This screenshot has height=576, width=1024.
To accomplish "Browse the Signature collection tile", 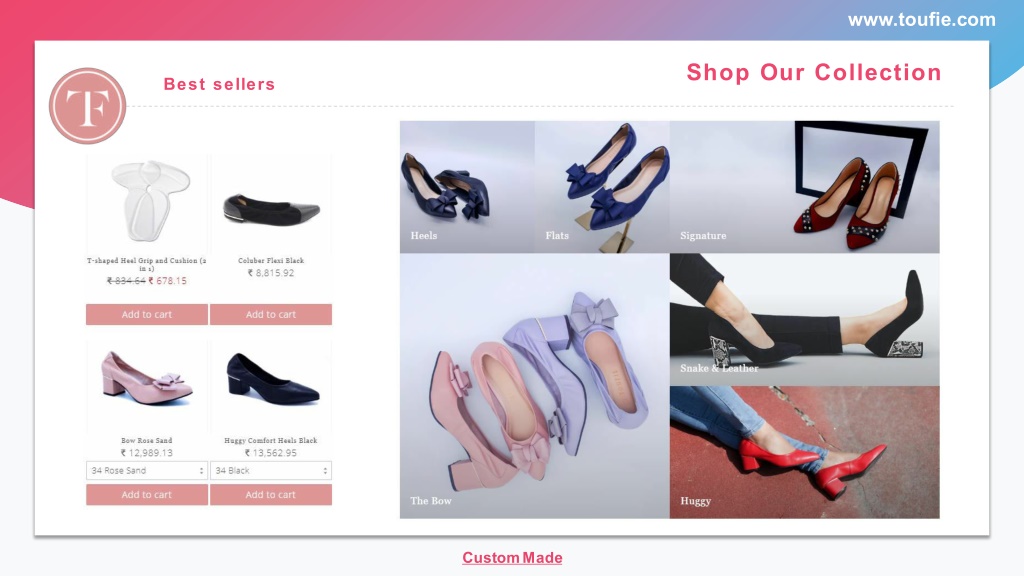I will tap(805, 187).
